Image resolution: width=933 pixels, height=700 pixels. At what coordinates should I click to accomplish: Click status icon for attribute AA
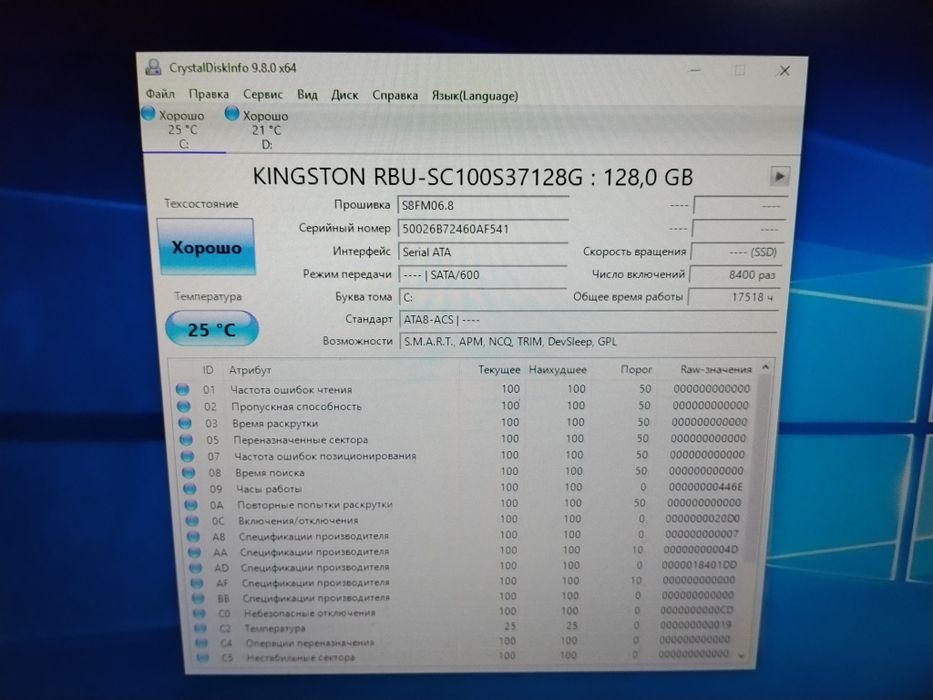point(194,552)
